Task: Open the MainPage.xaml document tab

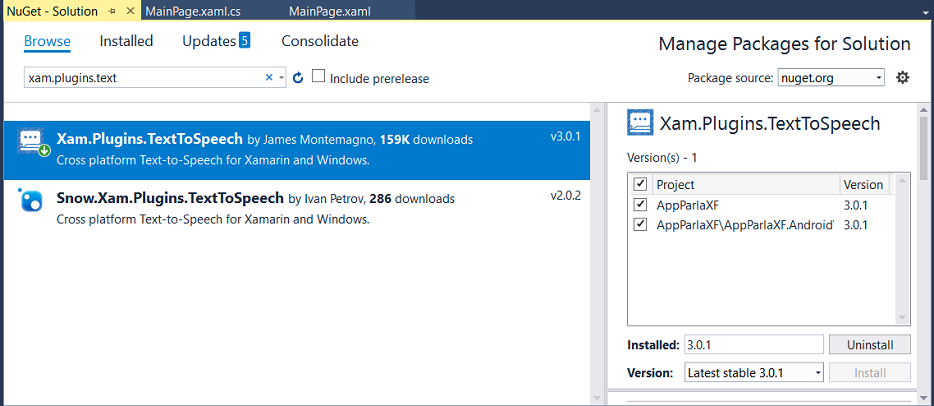Action: click(329, 11)
